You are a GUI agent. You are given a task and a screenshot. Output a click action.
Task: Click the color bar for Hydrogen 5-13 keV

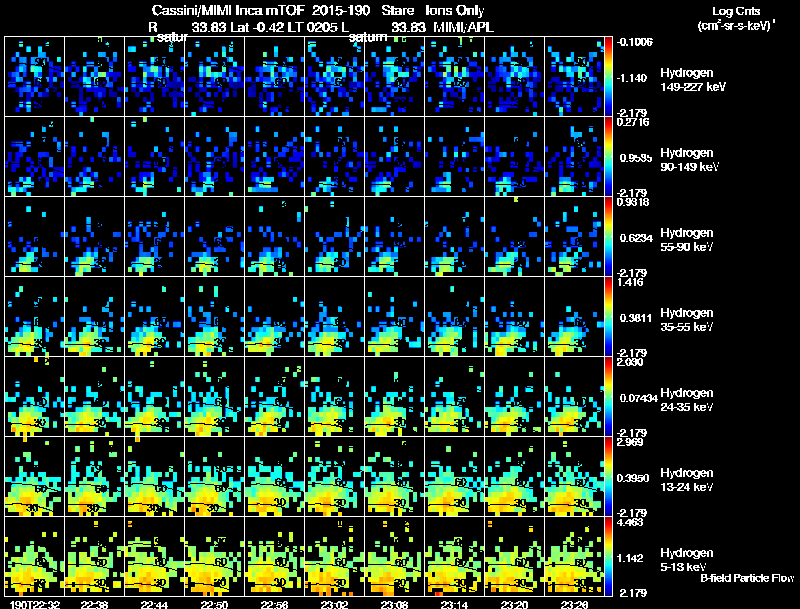coord(608,556)
